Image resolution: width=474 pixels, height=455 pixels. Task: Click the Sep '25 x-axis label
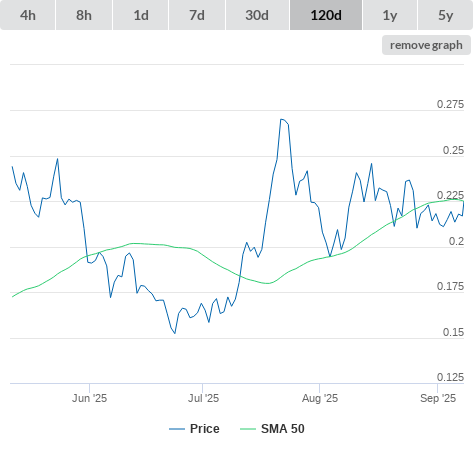pyautogui.click(x=438, y=398)
